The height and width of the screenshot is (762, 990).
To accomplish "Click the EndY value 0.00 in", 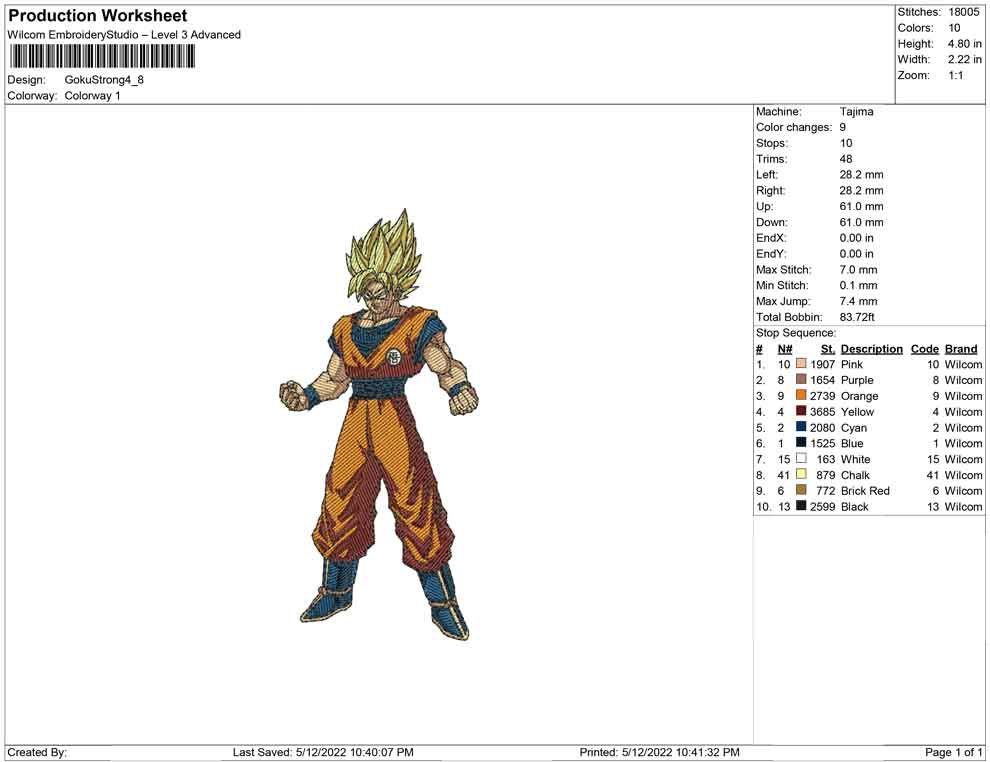I will (856, 254).
